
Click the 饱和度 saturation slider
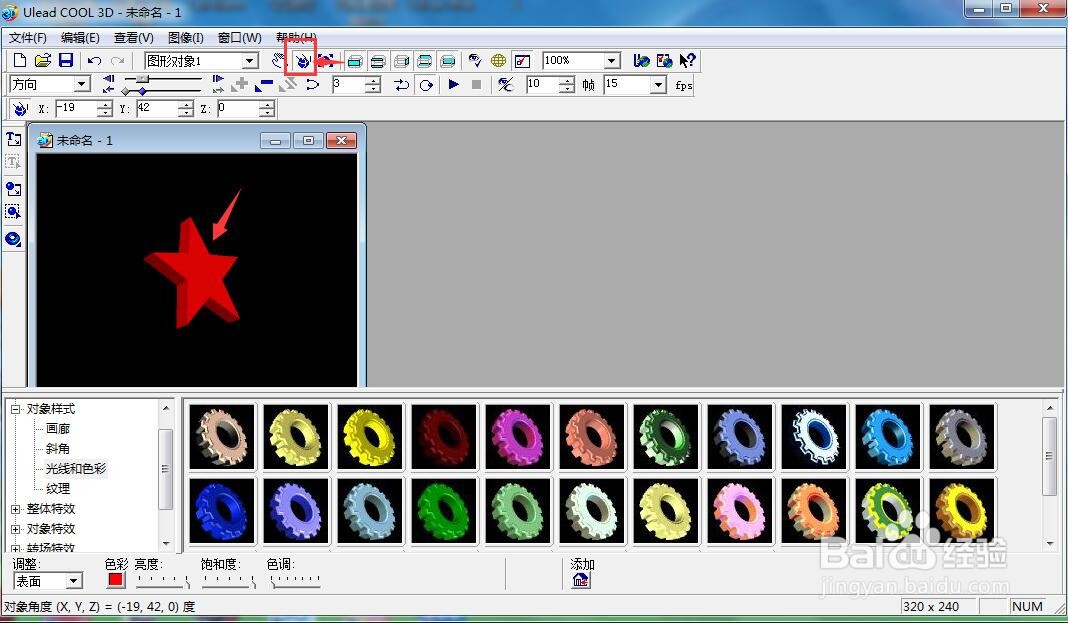point(228,581)
